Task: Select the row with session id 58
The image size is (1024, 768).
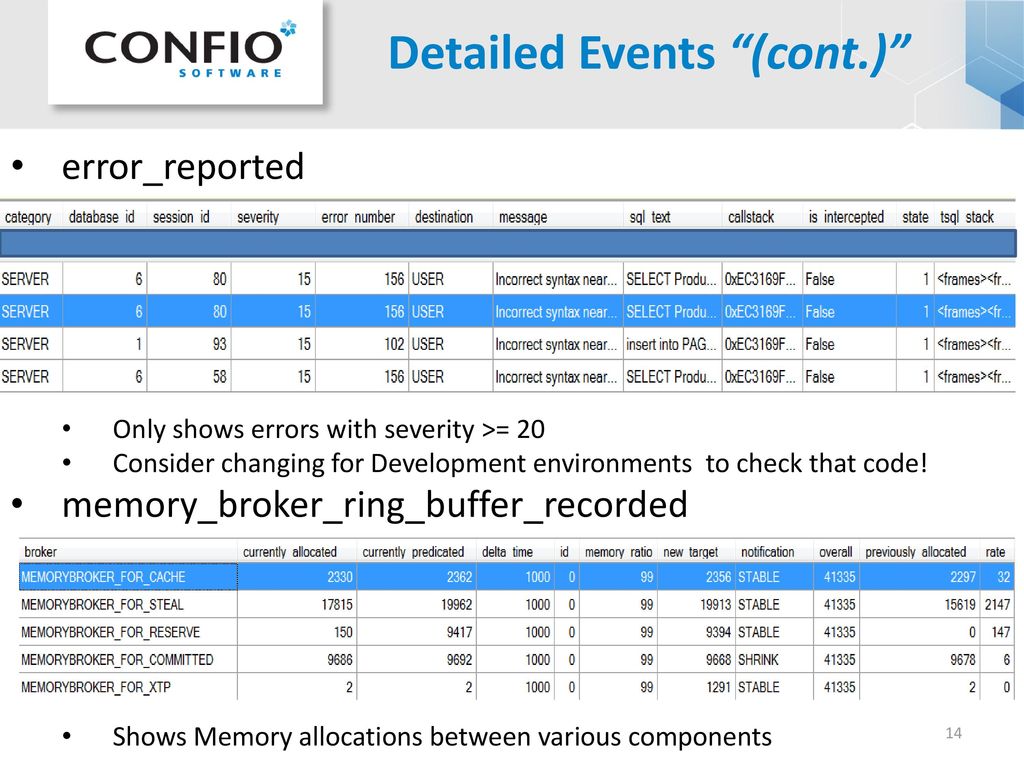Action: click(x=507, y=377)
